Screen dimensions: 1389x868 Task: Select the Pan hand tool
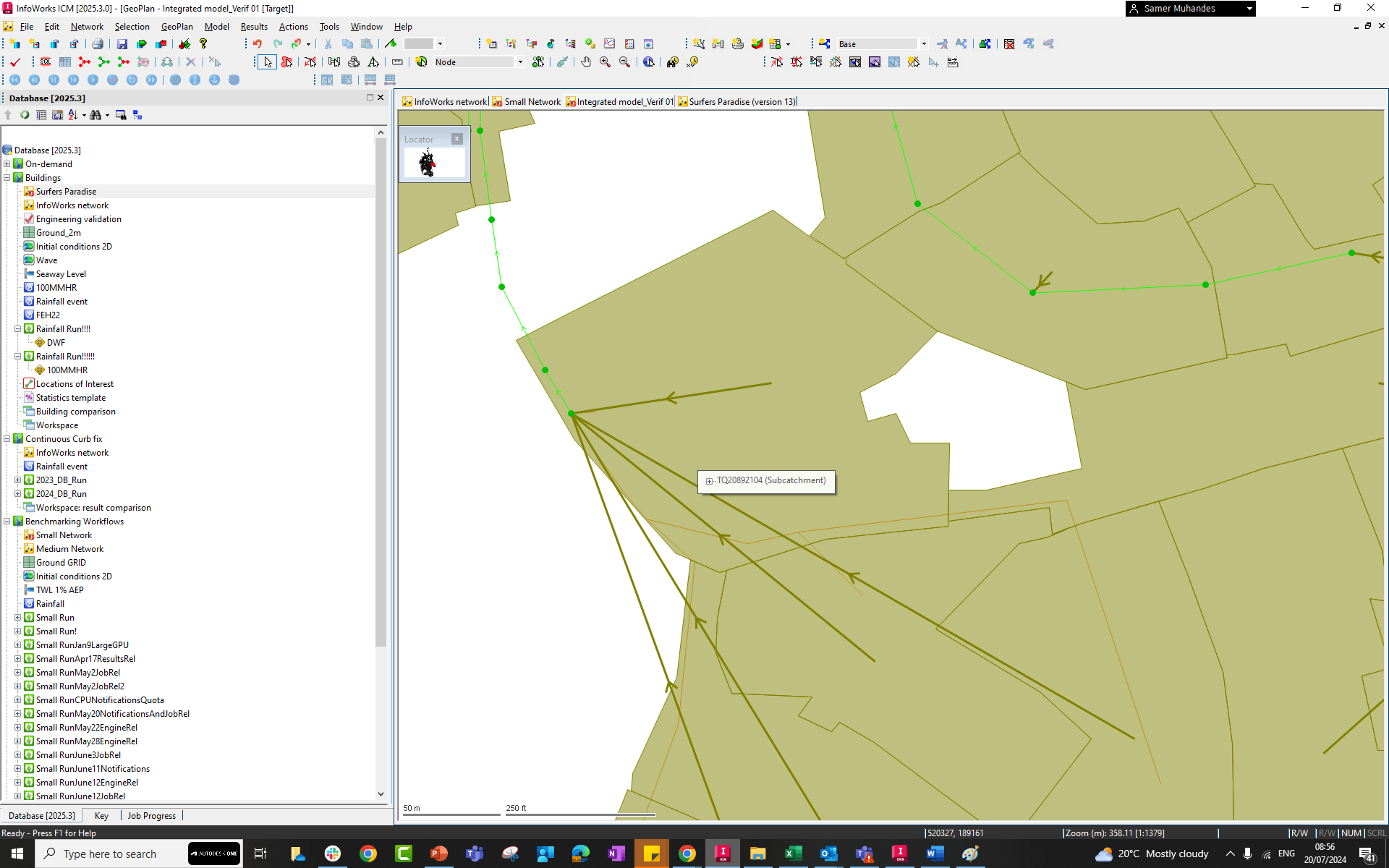[x=586, y=62]
